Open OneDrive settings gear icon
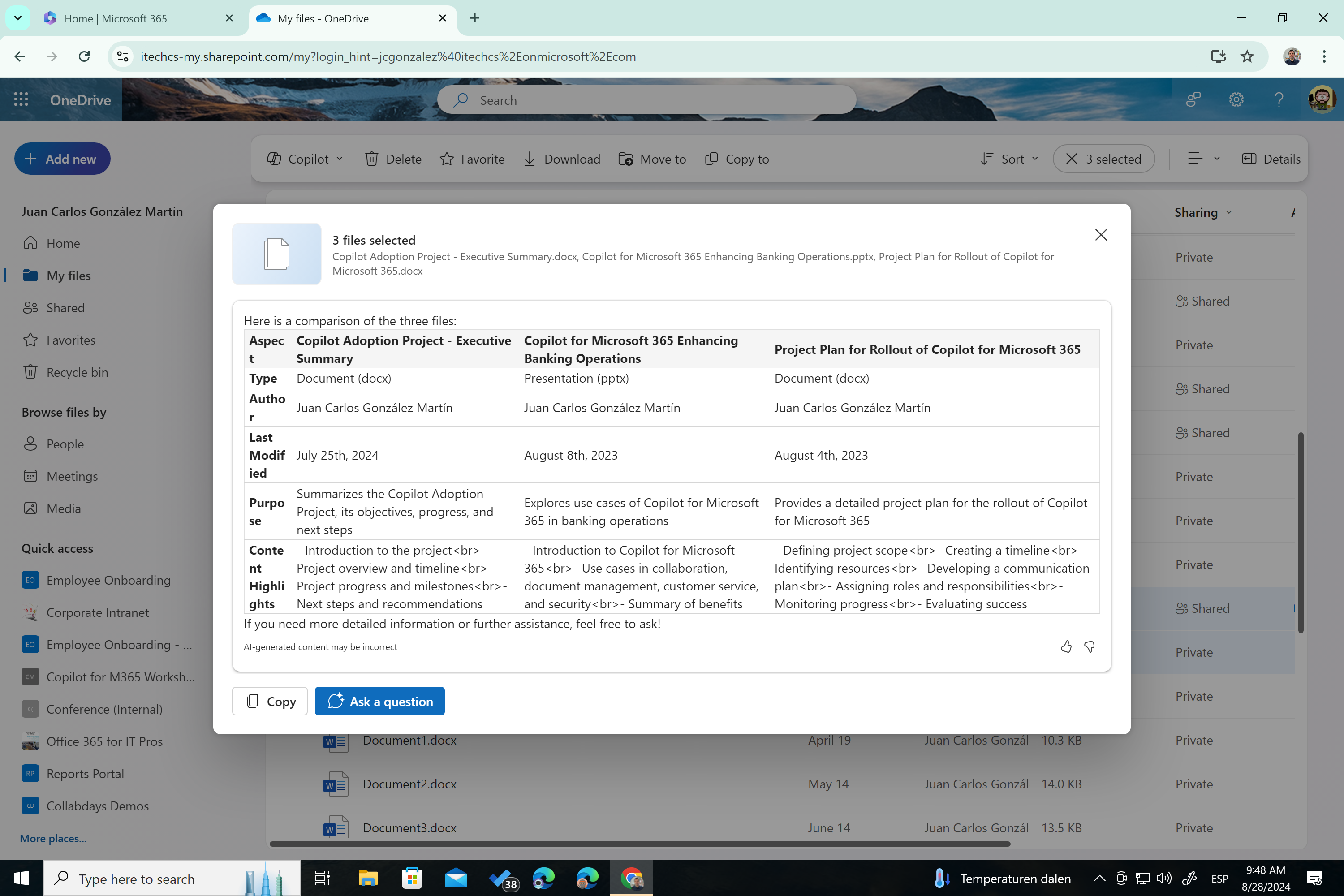 [1236, 100]
